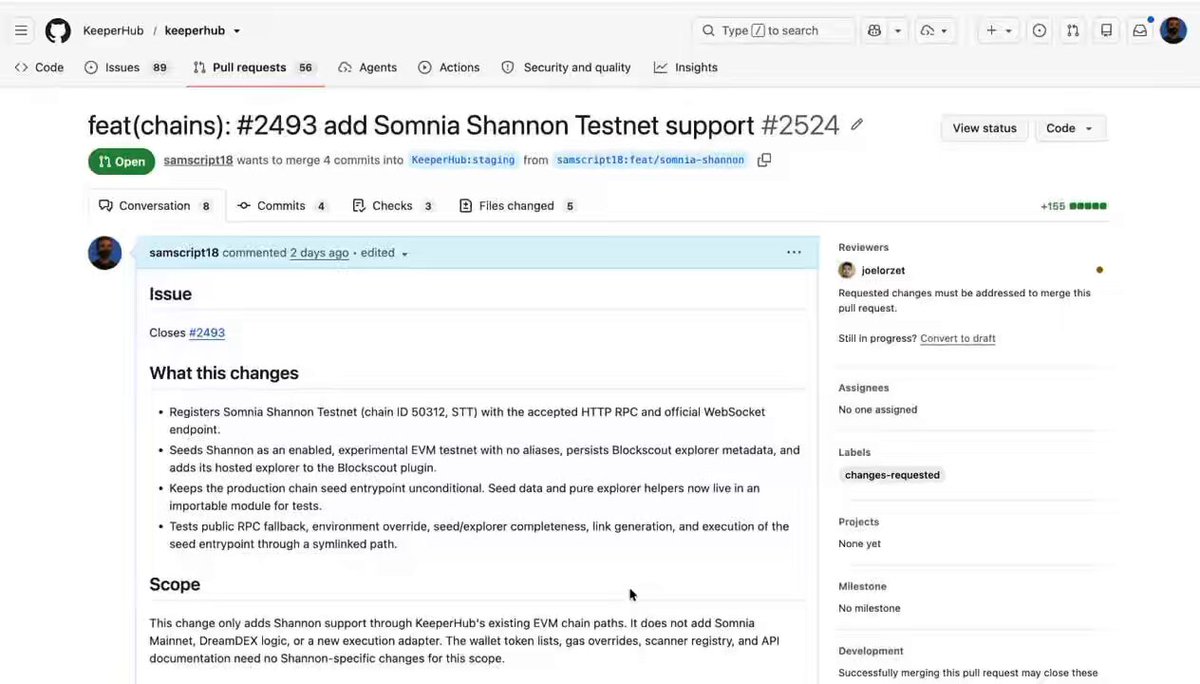This screenshot has height=684, width=1200.
Task: Expand the Copilot dropdown arrow
Action: (x=898, y=31)
